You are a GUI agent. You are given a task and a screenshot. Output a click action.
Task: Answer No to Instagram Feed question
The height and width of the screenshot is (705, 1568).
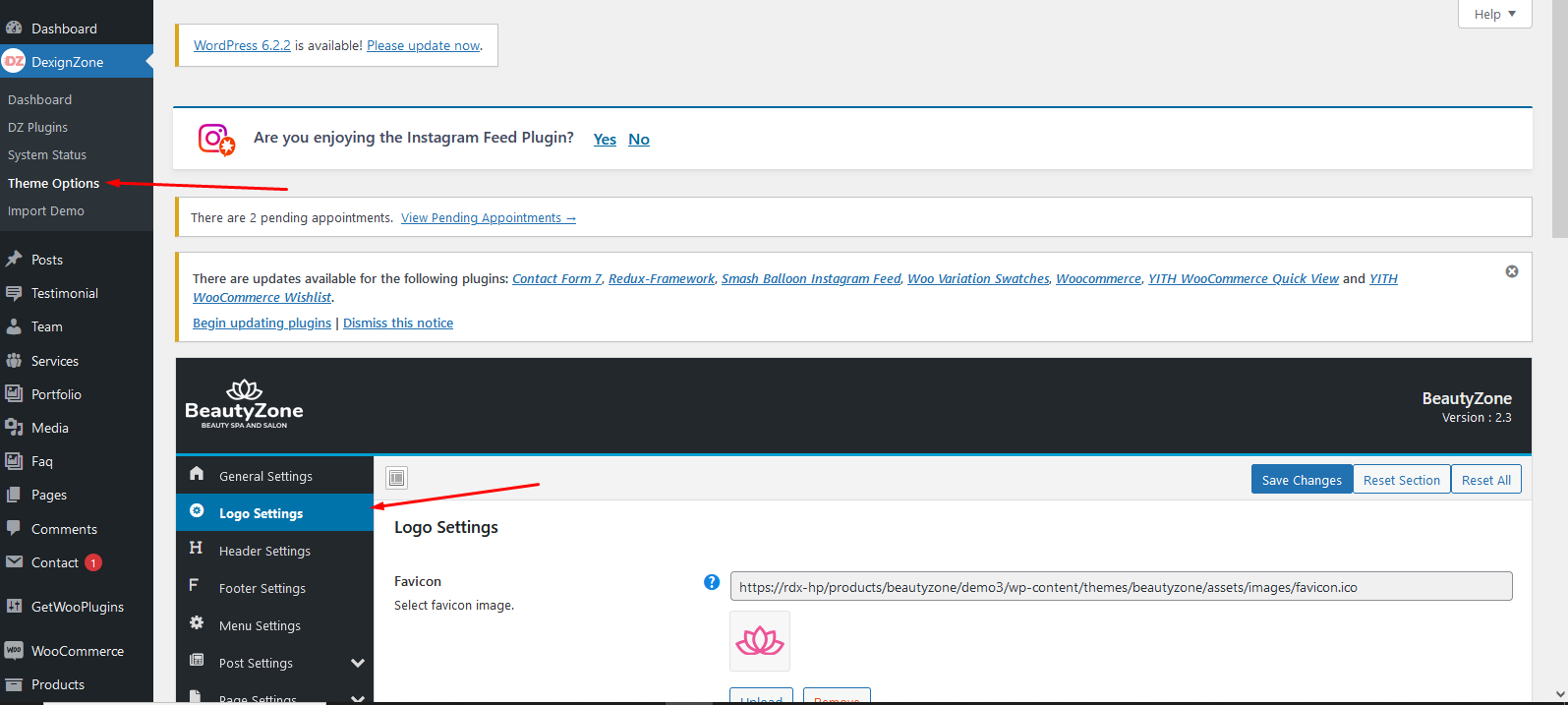pos(639,140)
